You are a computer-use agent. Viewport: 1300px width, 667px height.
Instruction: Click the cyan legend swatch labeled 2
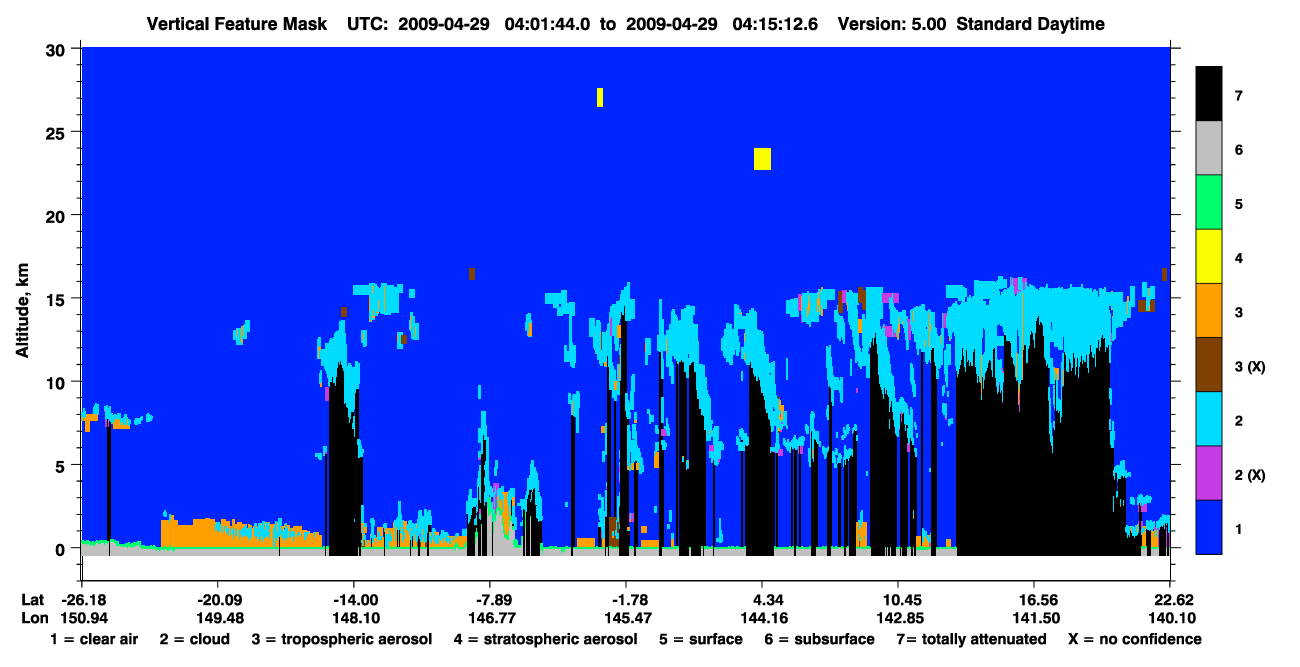pyautogui.click(x=1209, y=419)
